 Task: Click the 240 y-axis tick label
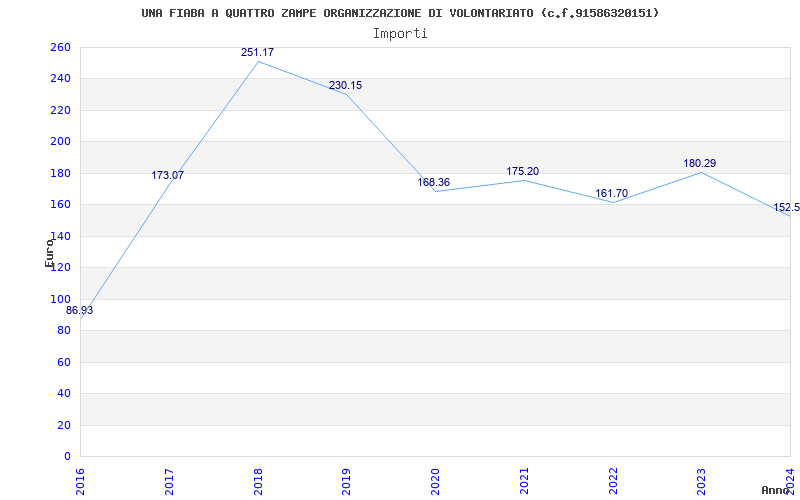[60, 79]
